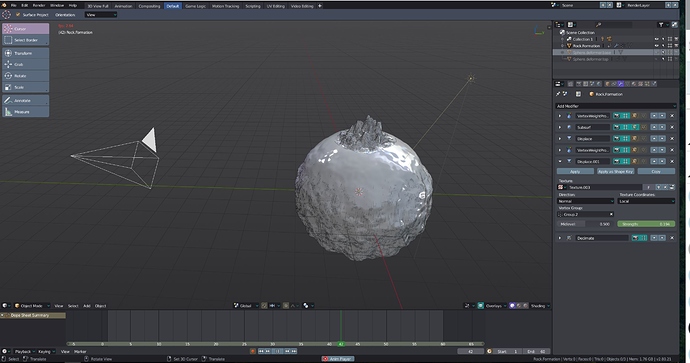
Task: Open the Shading options dropdown
Action: pos(540,306)
